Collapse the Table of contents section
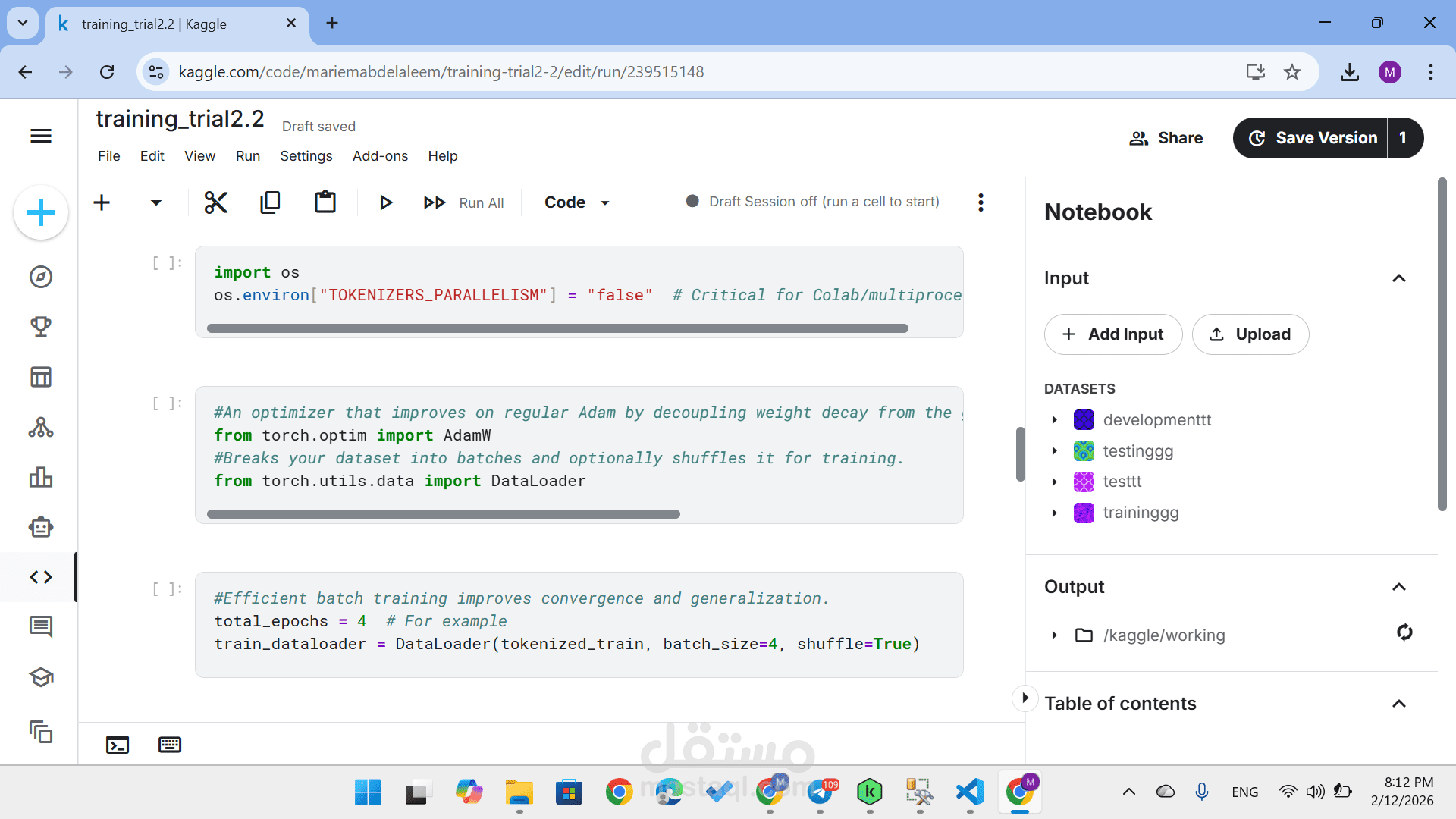The height and width of the screenshot is (819, 1456). 1399,704
